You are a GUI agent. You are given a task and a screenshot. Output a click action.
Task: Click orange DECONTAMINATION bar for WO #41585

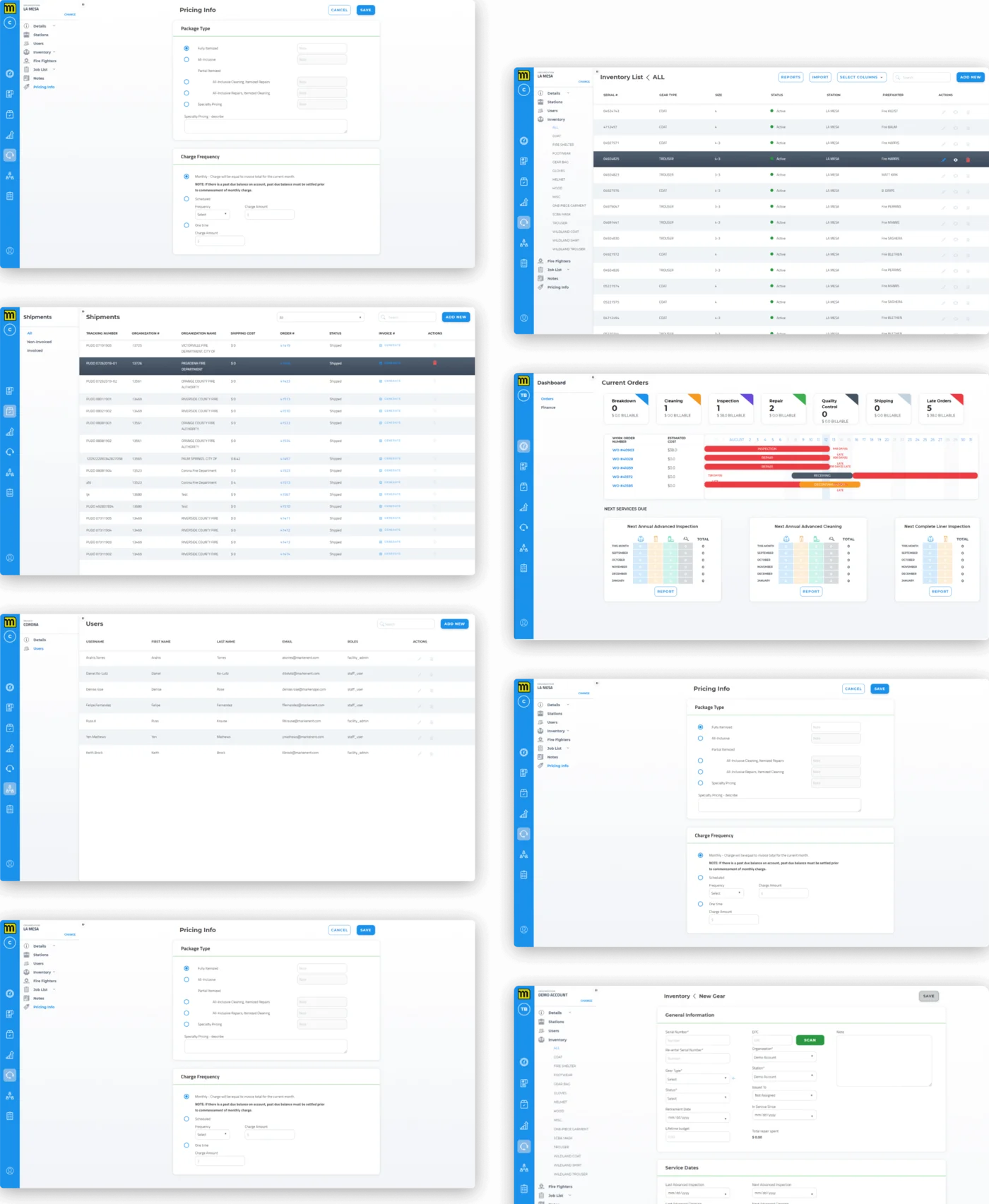[x=829, y=484]
